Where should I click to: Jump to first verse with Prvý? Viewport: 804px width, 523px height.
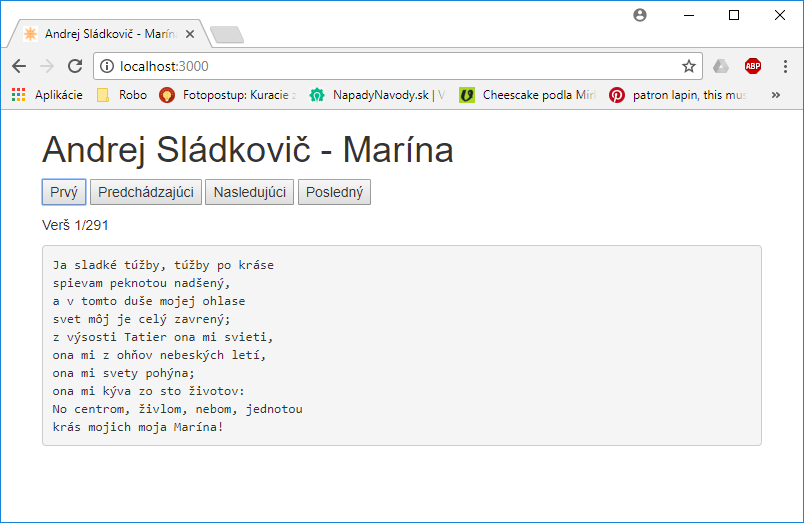pyautogui.click(x=64, y=192)
